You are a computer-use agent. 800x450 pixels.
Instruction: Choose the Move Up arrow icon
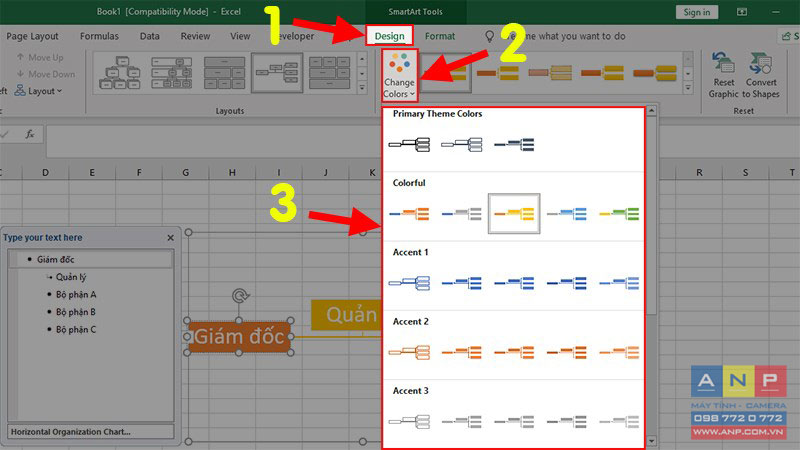coord(20,57)
